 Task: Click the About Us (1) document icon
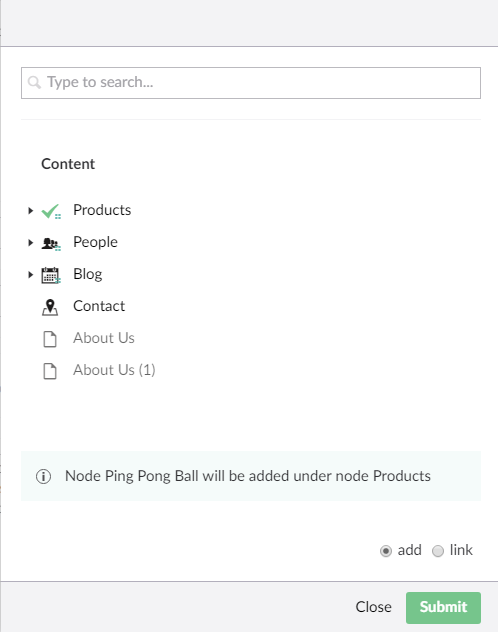50,371
